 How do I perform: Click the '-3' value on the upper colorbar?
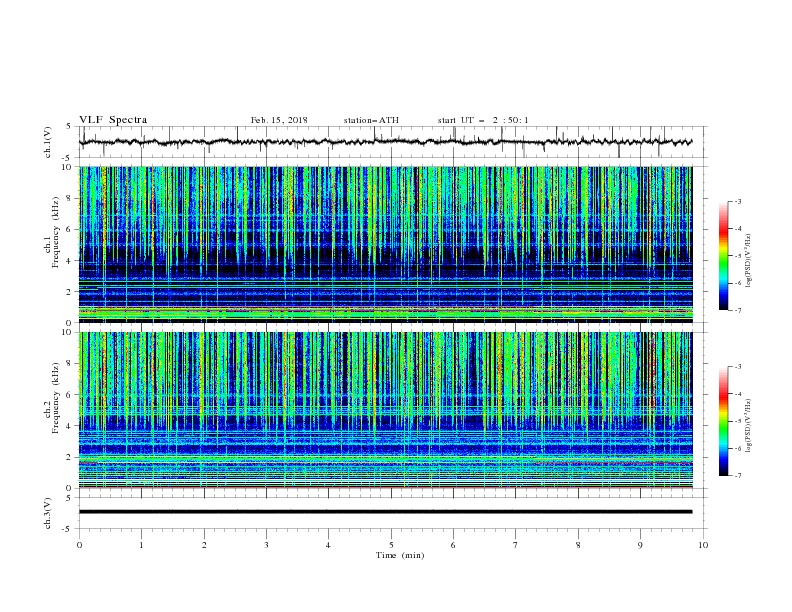tap(737, 201)
